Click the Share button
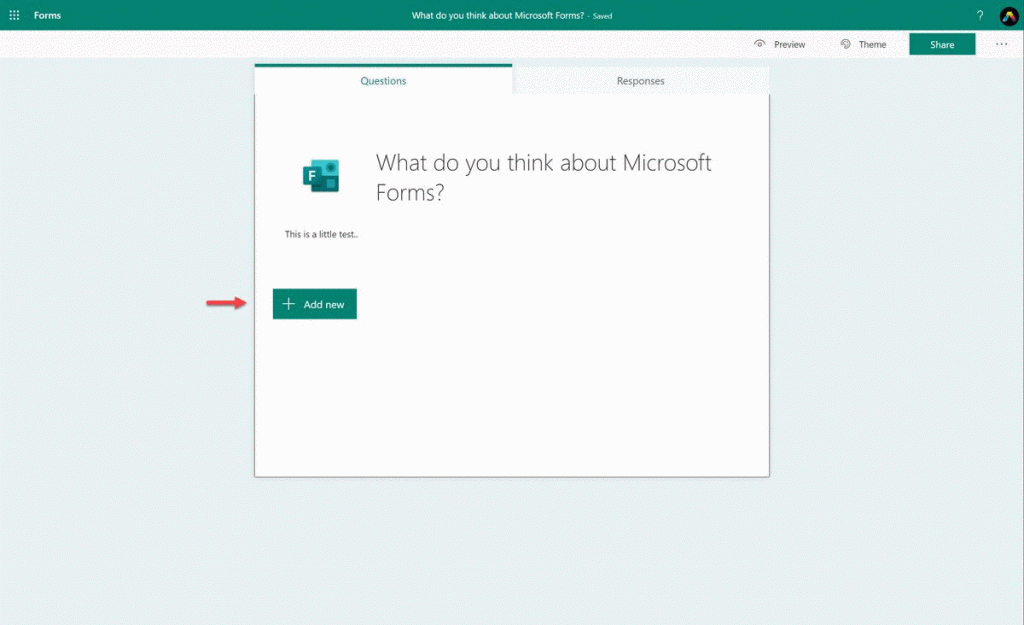 (x=942, y=44)
